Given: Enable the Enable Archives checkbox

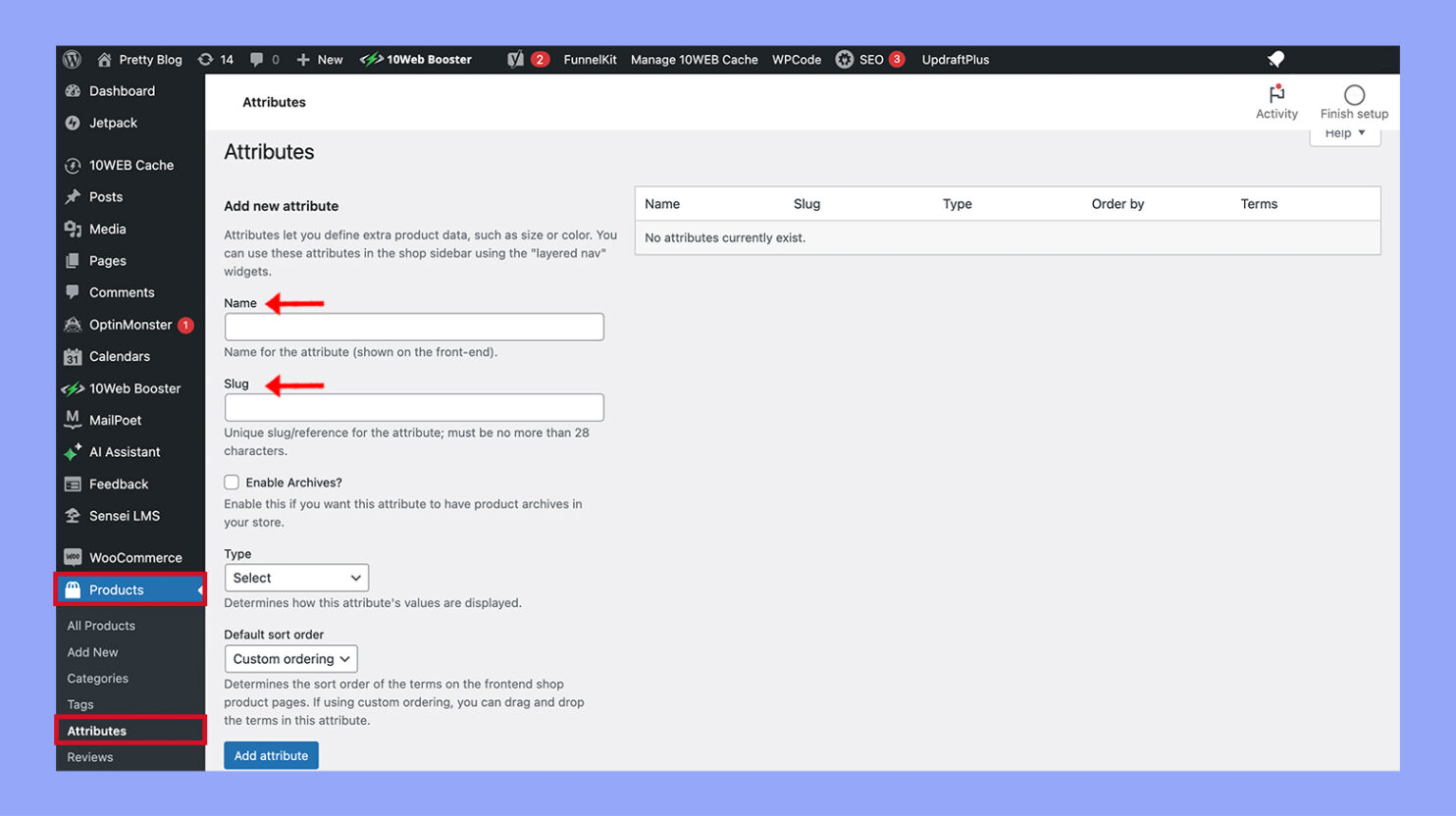Looking at the screenshot, I should pos(232,482).
